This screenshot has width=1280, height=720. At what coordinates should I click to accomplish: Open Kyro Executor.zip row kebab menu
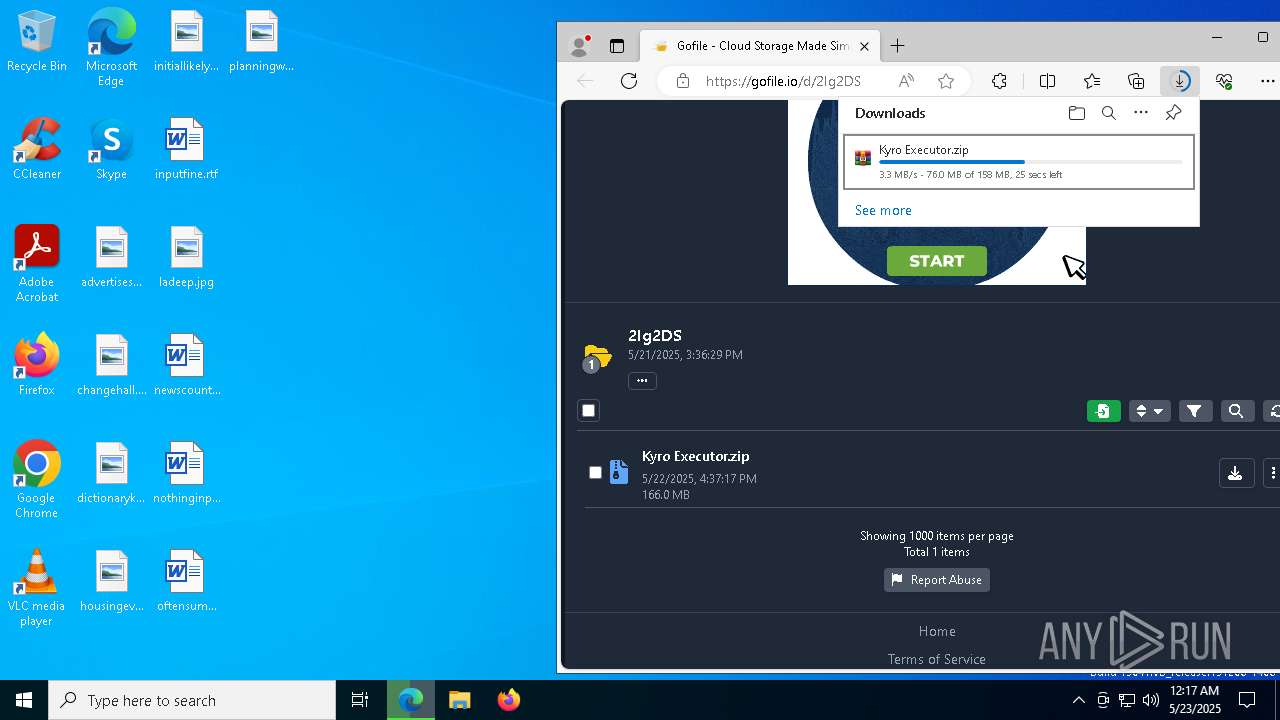pyautogui.click(x=1272, y=473)
